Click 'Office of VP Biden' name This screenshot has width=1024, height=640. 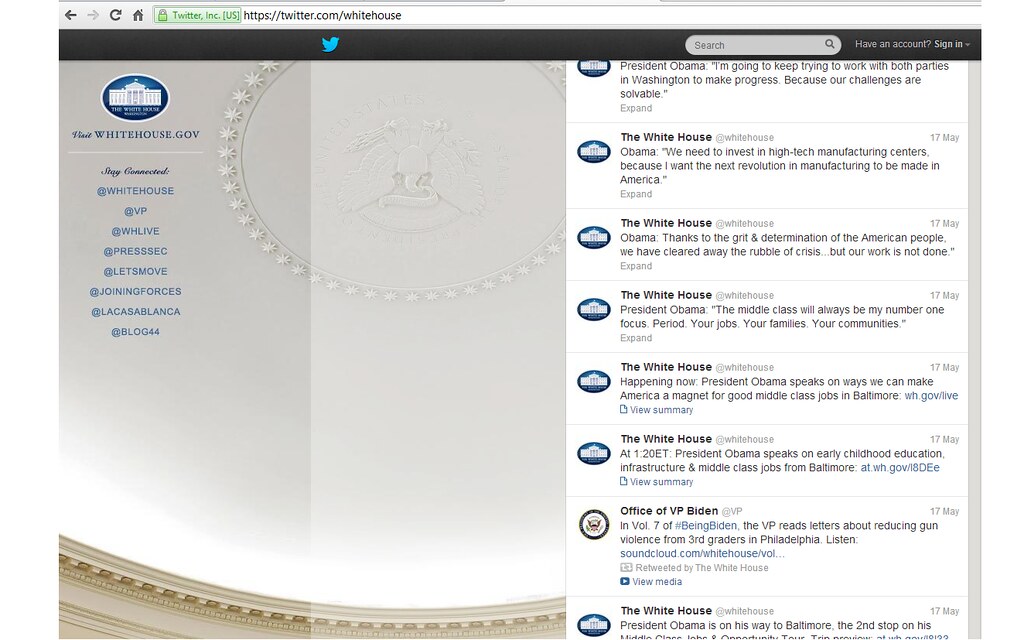669,511
